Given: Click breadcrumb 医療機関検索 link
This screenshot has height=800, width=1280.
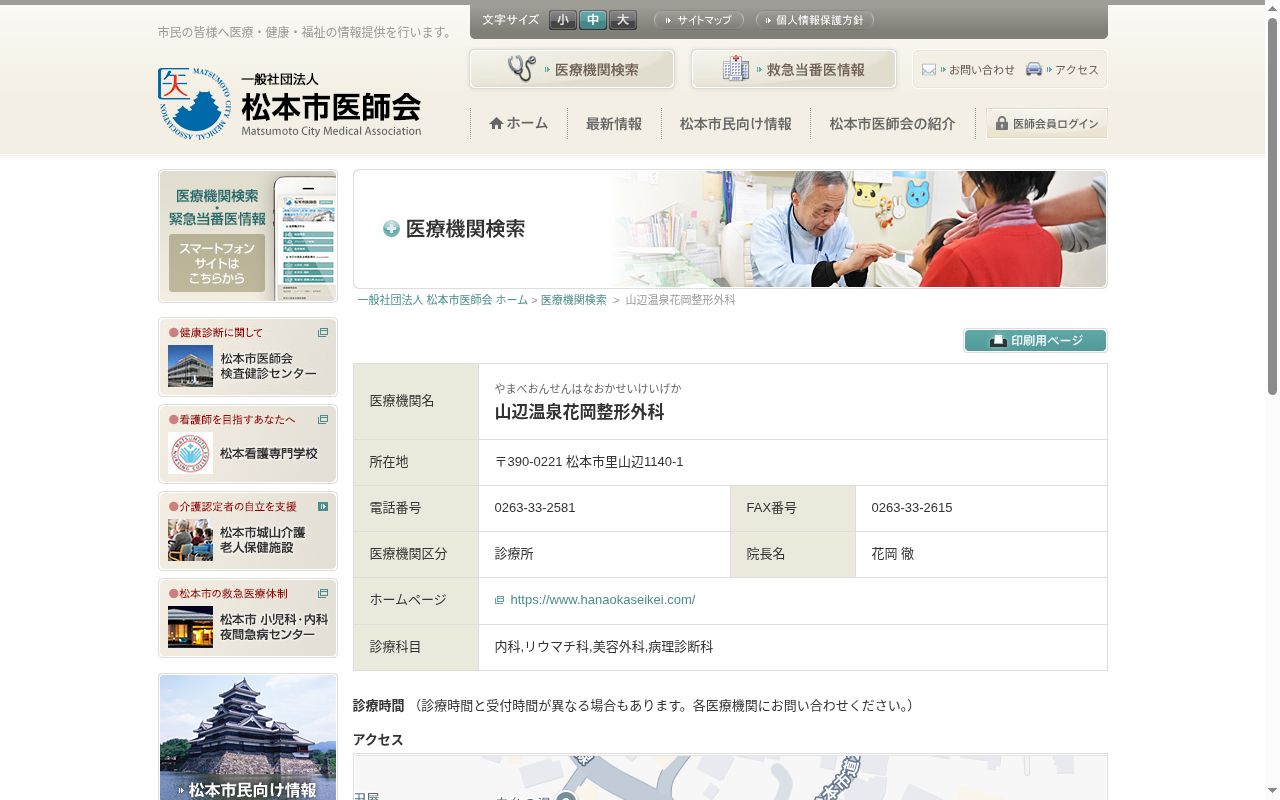Looking at the screenshot, I should click(x=574, y=300).
